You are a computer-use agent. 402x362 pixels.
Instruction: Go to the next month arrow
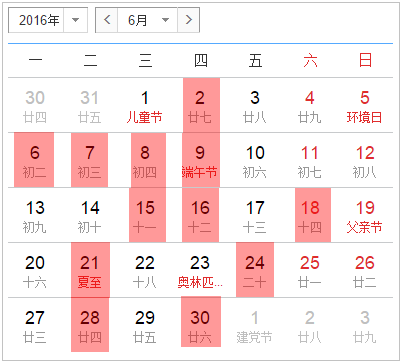(x=189, y=20)
